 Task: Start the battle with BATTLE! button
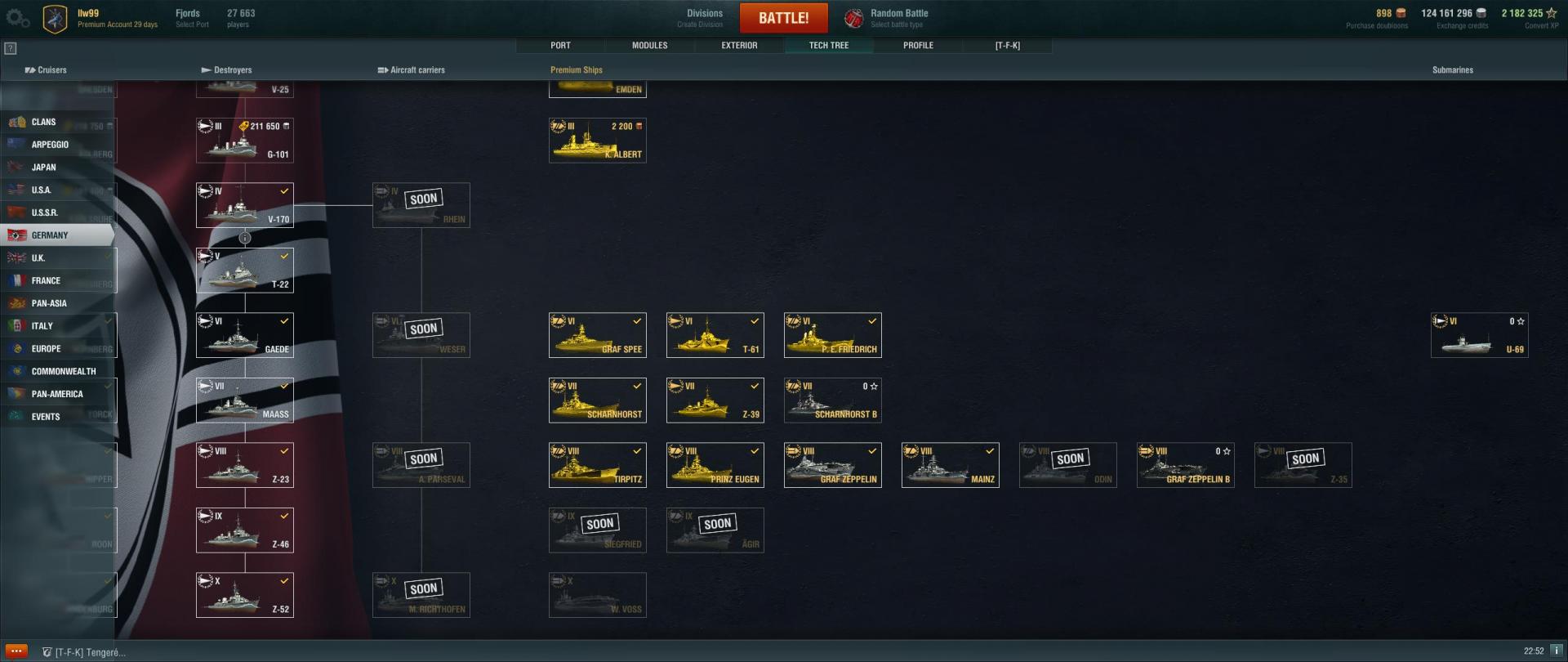point(784,18)
